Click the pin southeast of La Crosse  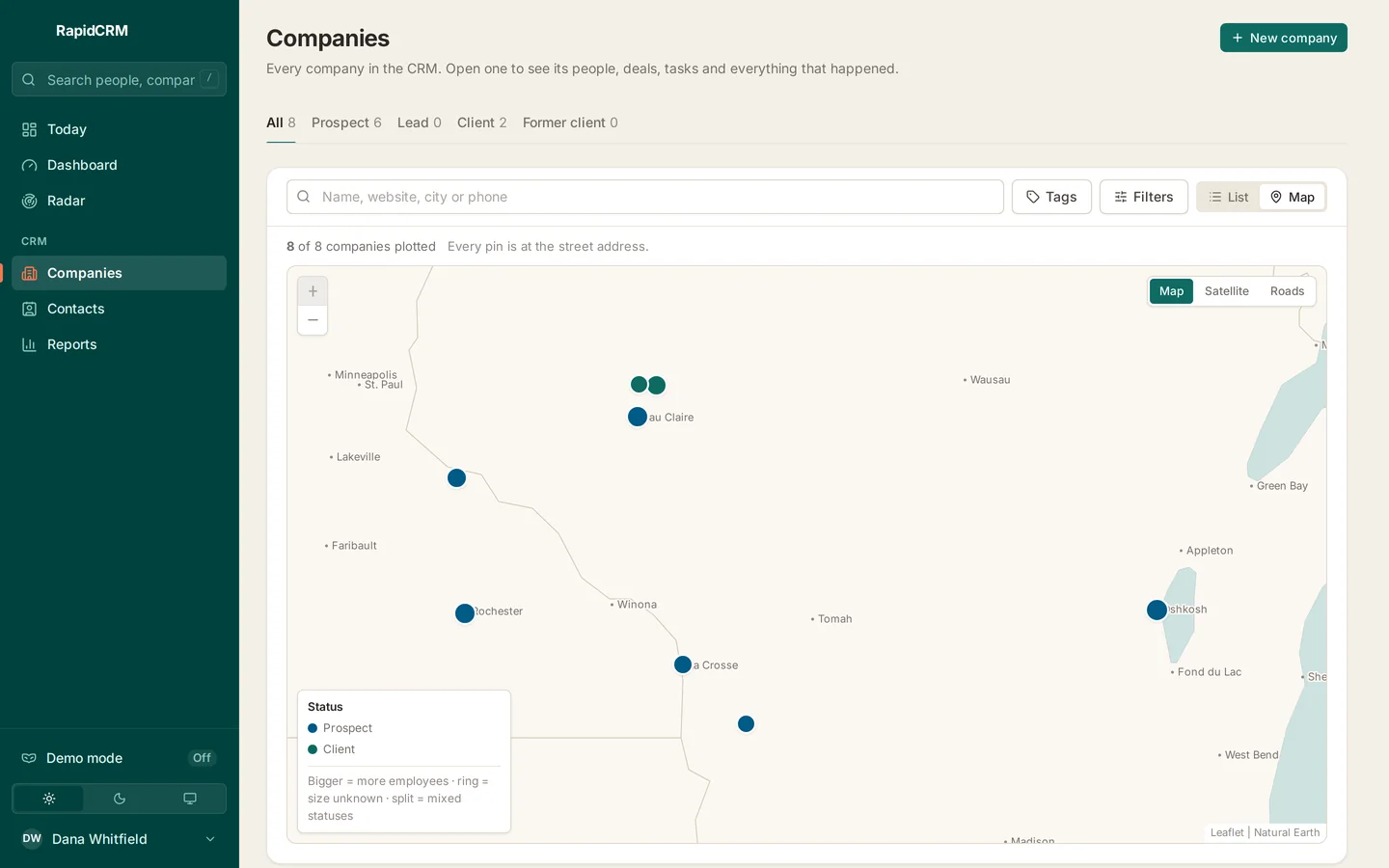746,724
